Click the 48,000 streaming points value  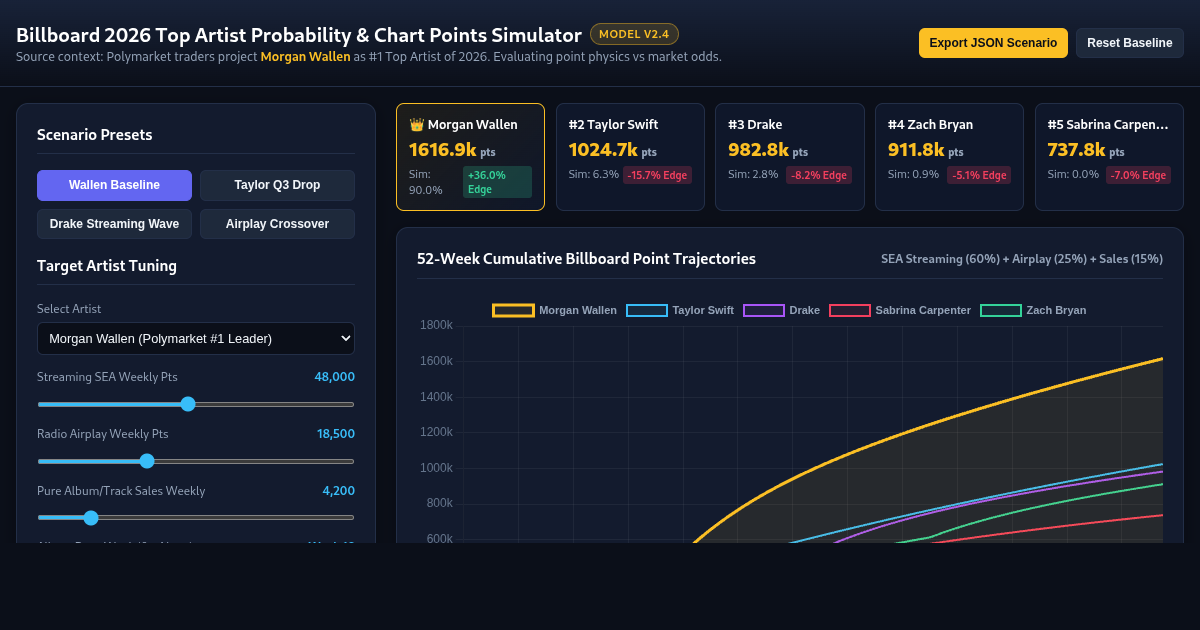click(x=334, y=377)
